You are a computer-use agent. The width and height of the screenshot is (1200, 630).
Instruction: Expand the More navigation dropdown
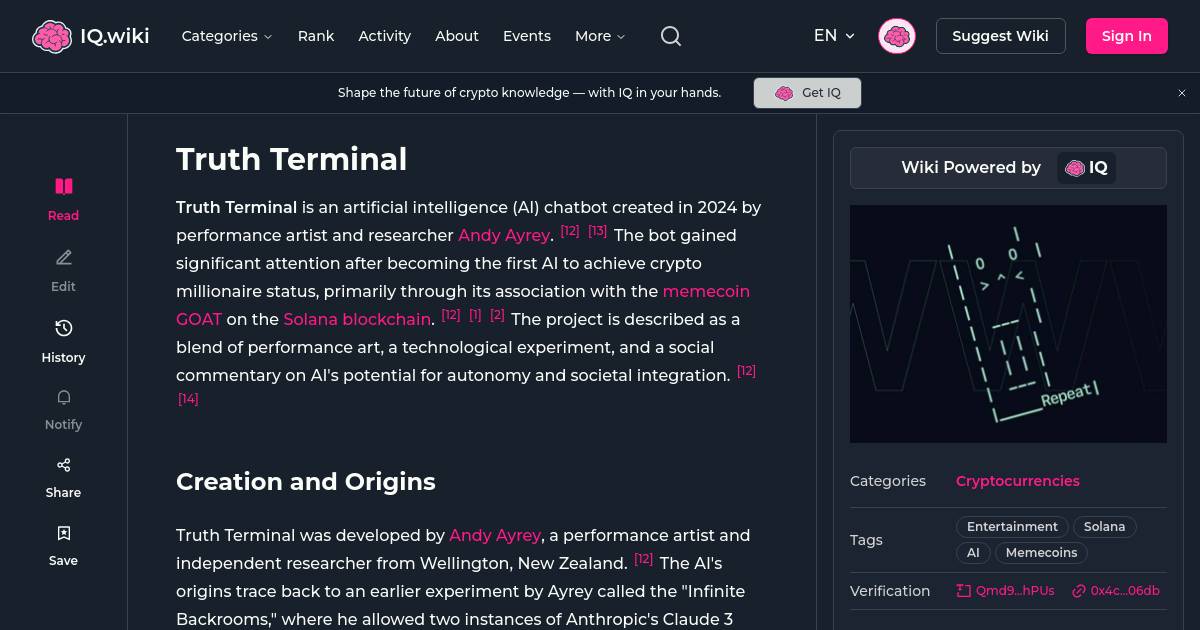599,36
